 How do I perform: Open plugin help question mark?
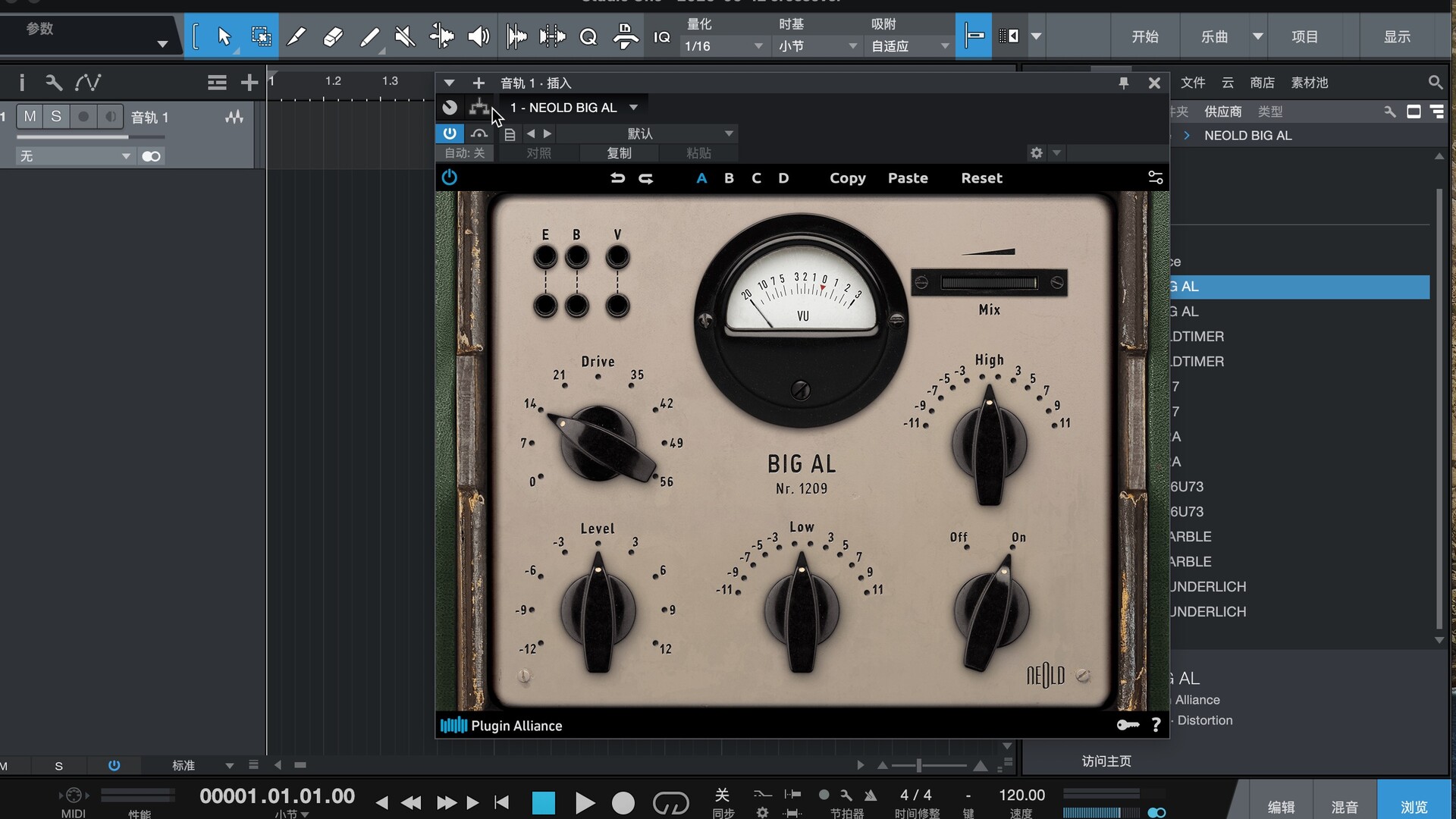(x=1156, y=725)
